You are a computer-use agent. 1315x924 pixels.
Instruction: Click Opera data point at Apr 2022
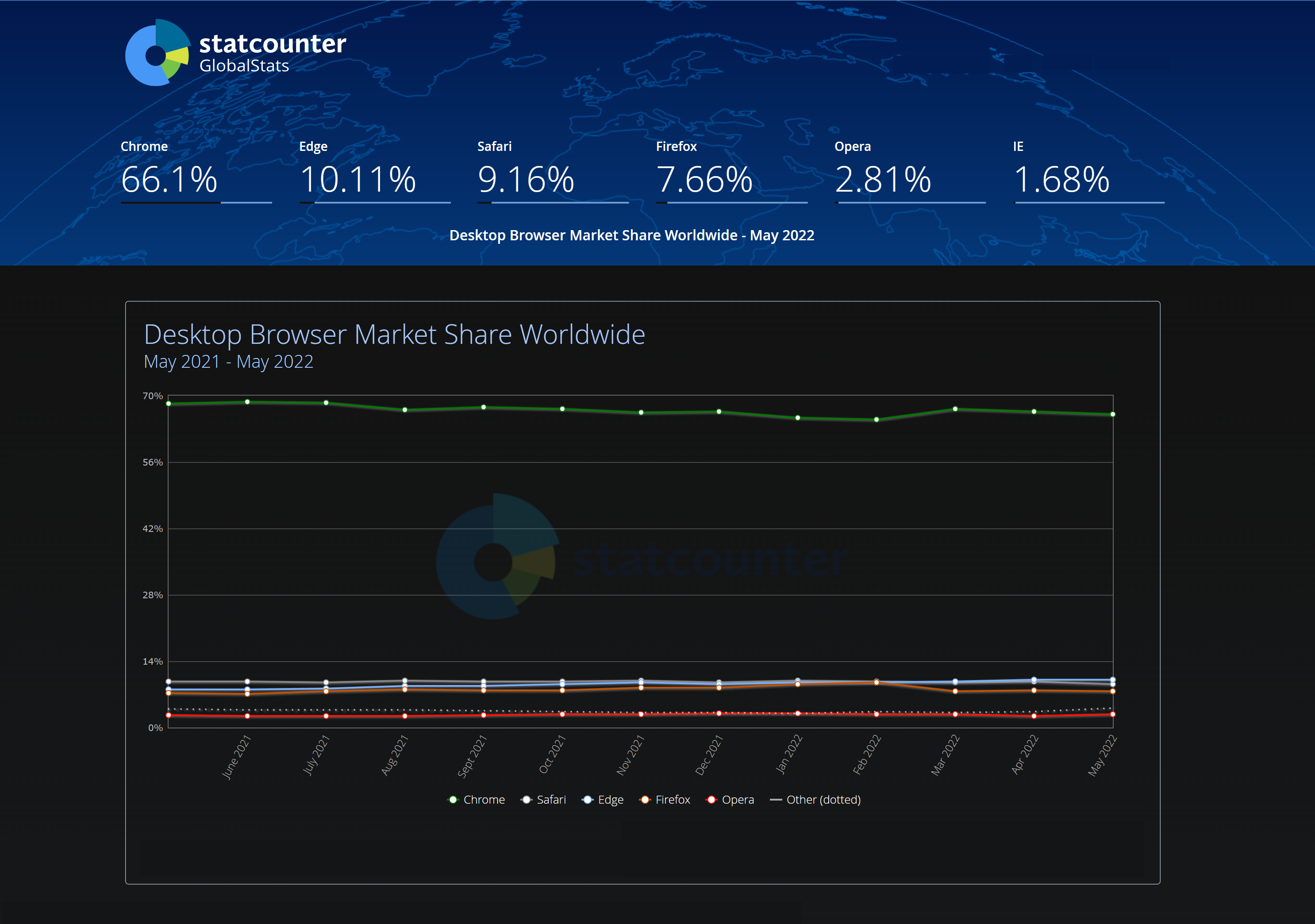1034,716
